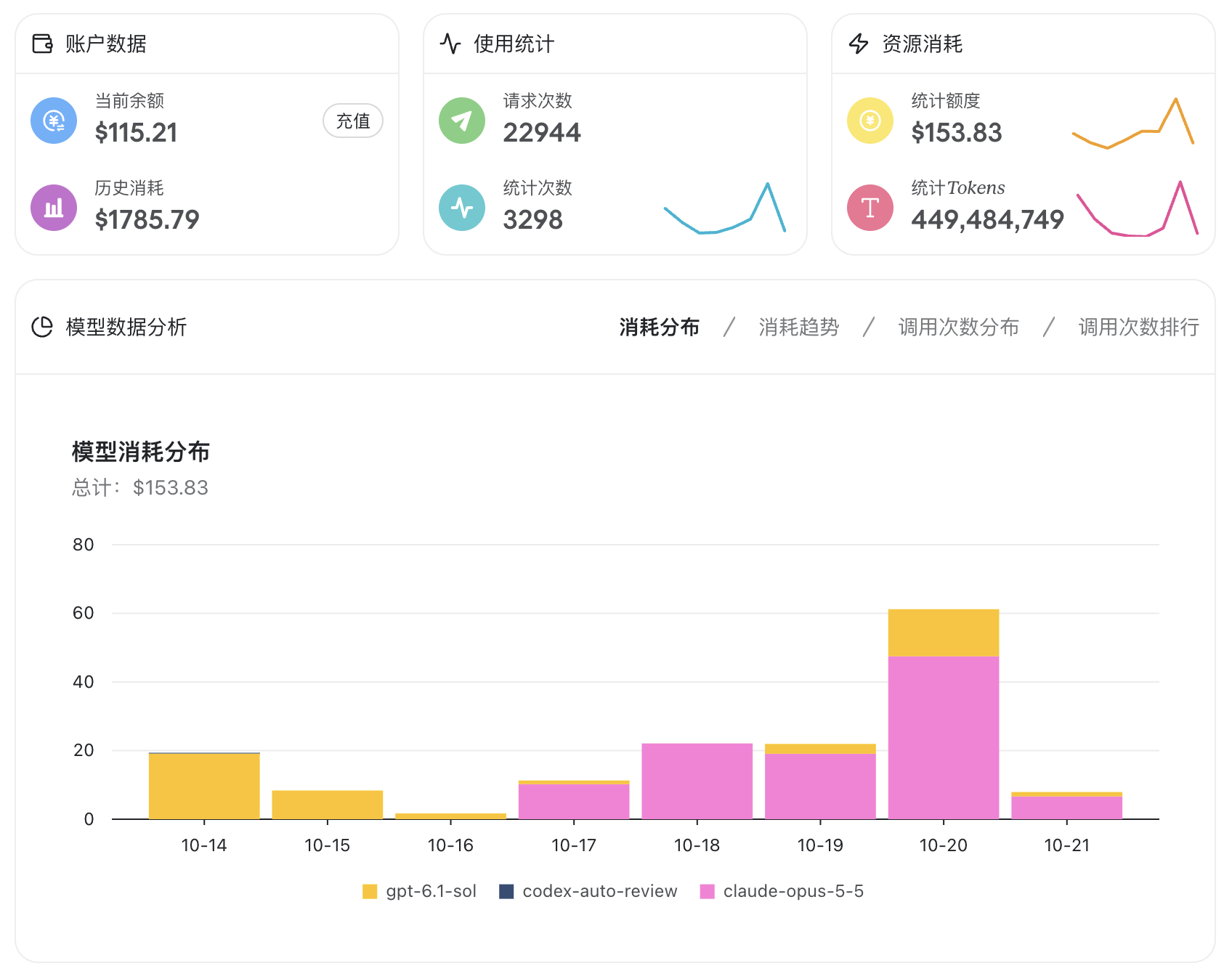Screen dimensions: 1232x979
Task: Click the 10-18 pink bar
Action: 697,781
